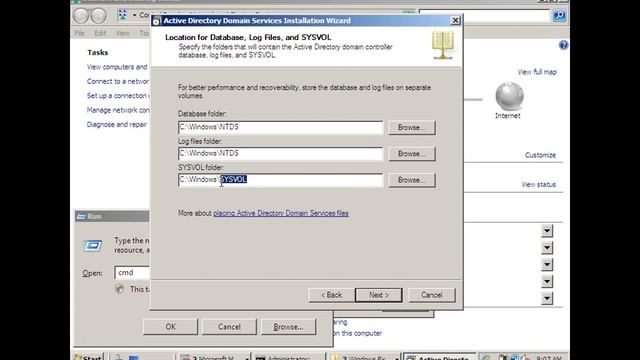Click the wizard title bar icon
Viewport: 640px width, 360px height.
coord(157,21)
